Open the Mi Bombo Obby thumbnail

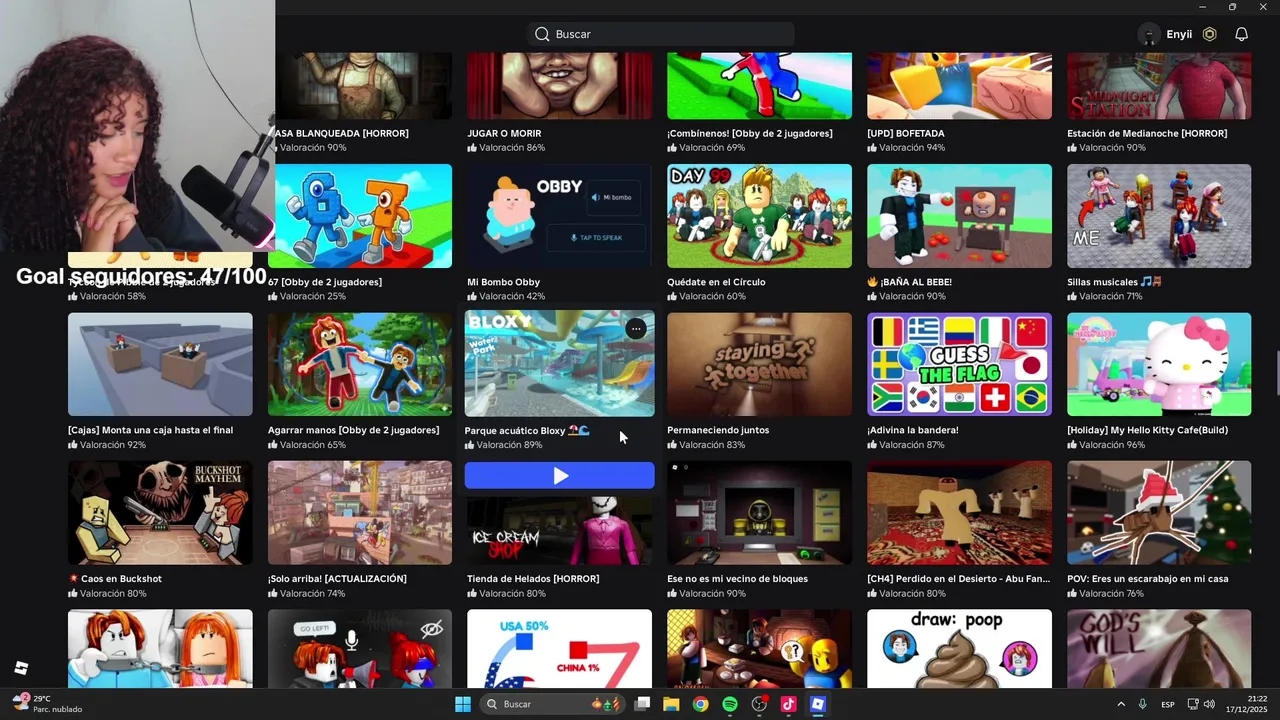point(560,216)
